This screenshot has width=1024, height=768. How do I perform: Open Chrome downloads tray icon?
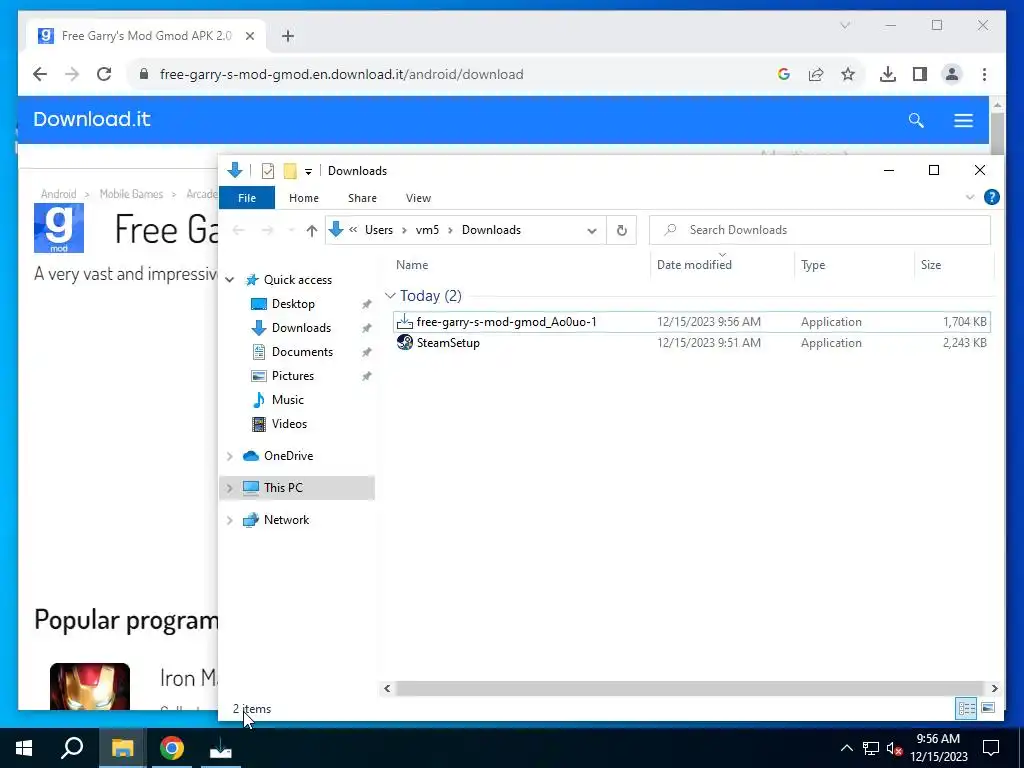(x=888, y=74)
